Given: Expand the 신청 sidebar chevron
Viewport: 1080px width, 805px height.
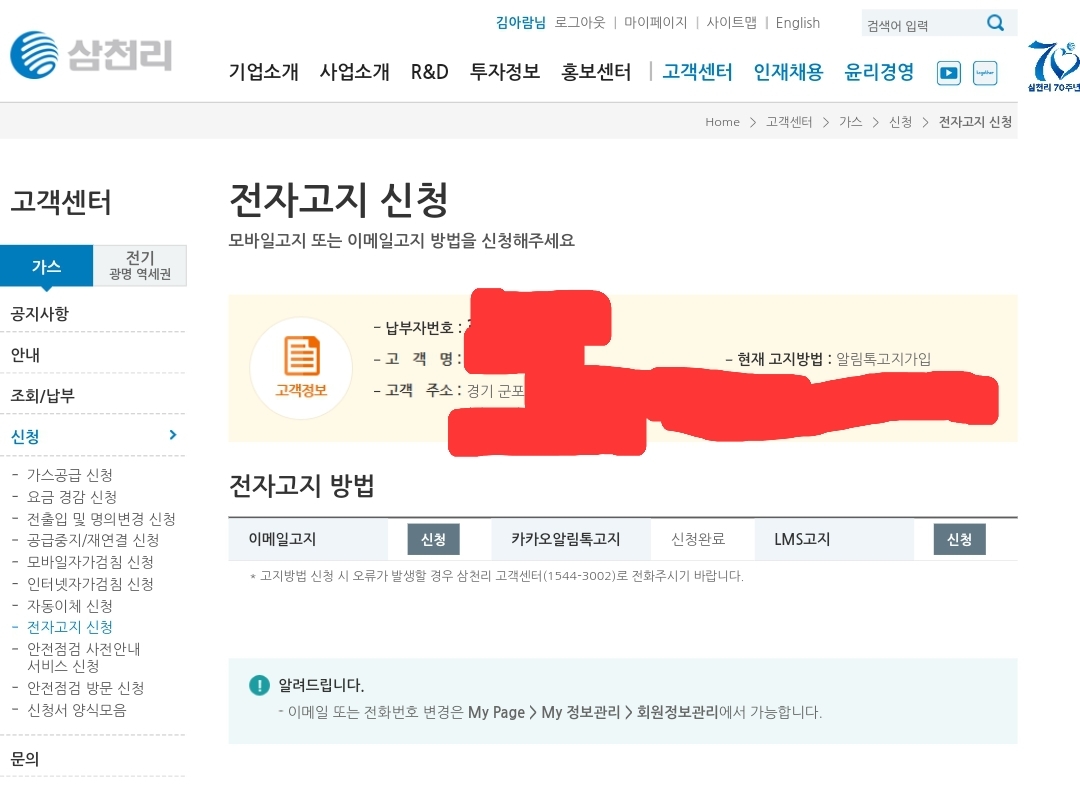Looking at the screenshot, I should [x=173, y=435].
